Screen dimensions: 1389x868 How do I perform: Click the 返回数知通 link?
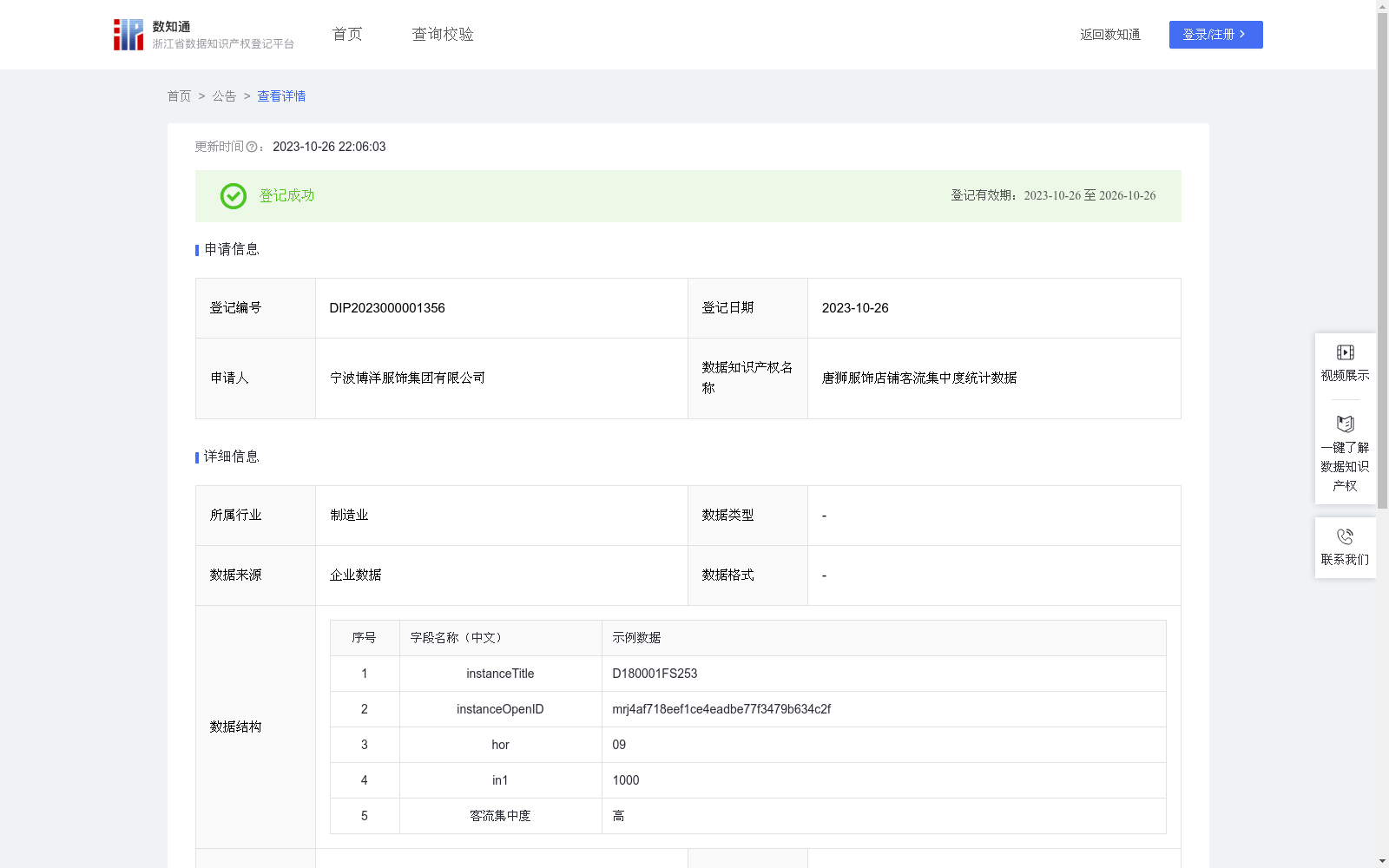[1110, 35]
